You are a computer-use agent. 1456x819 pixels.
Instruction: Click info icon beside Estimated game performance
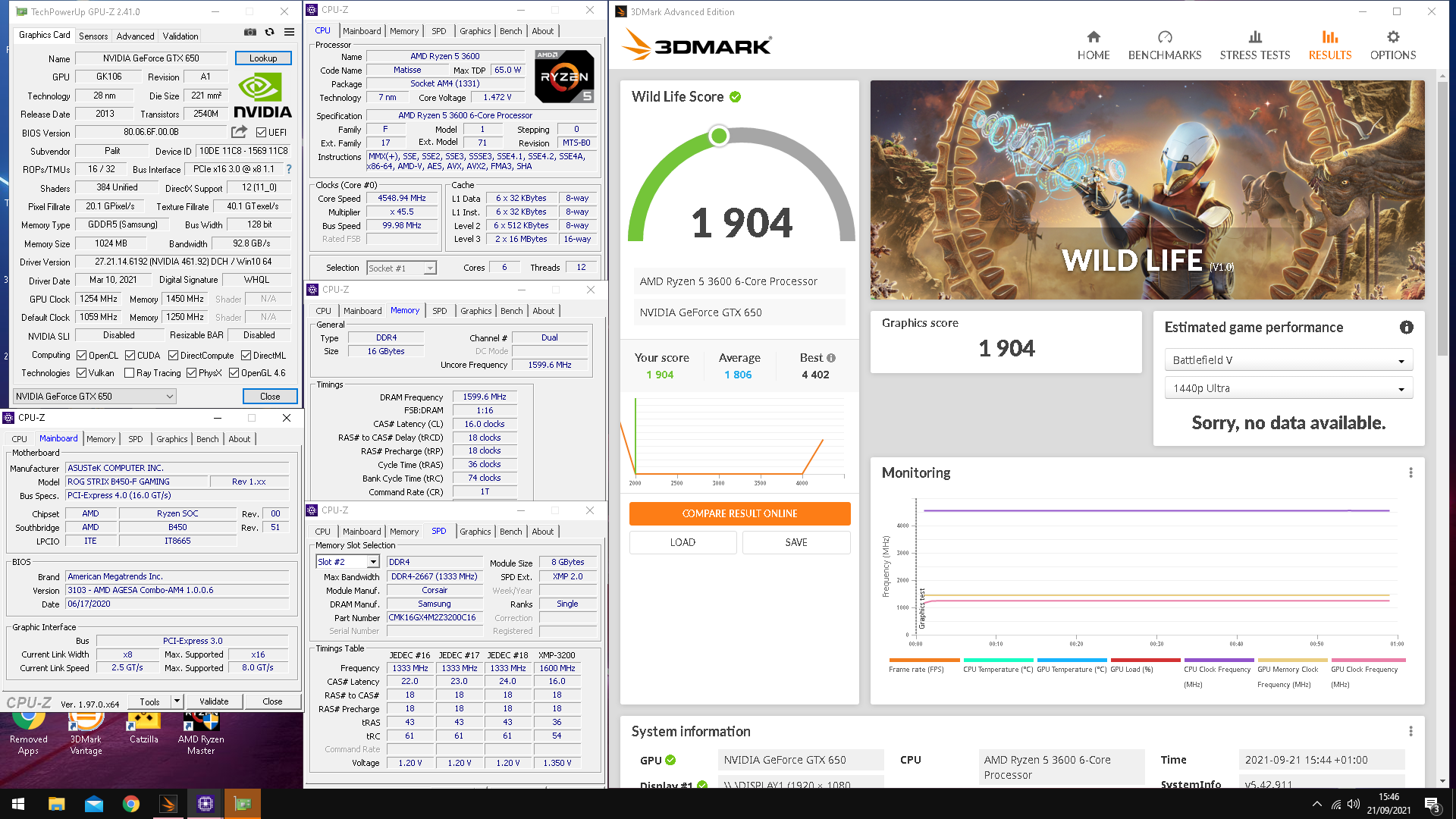(1406, 328)
